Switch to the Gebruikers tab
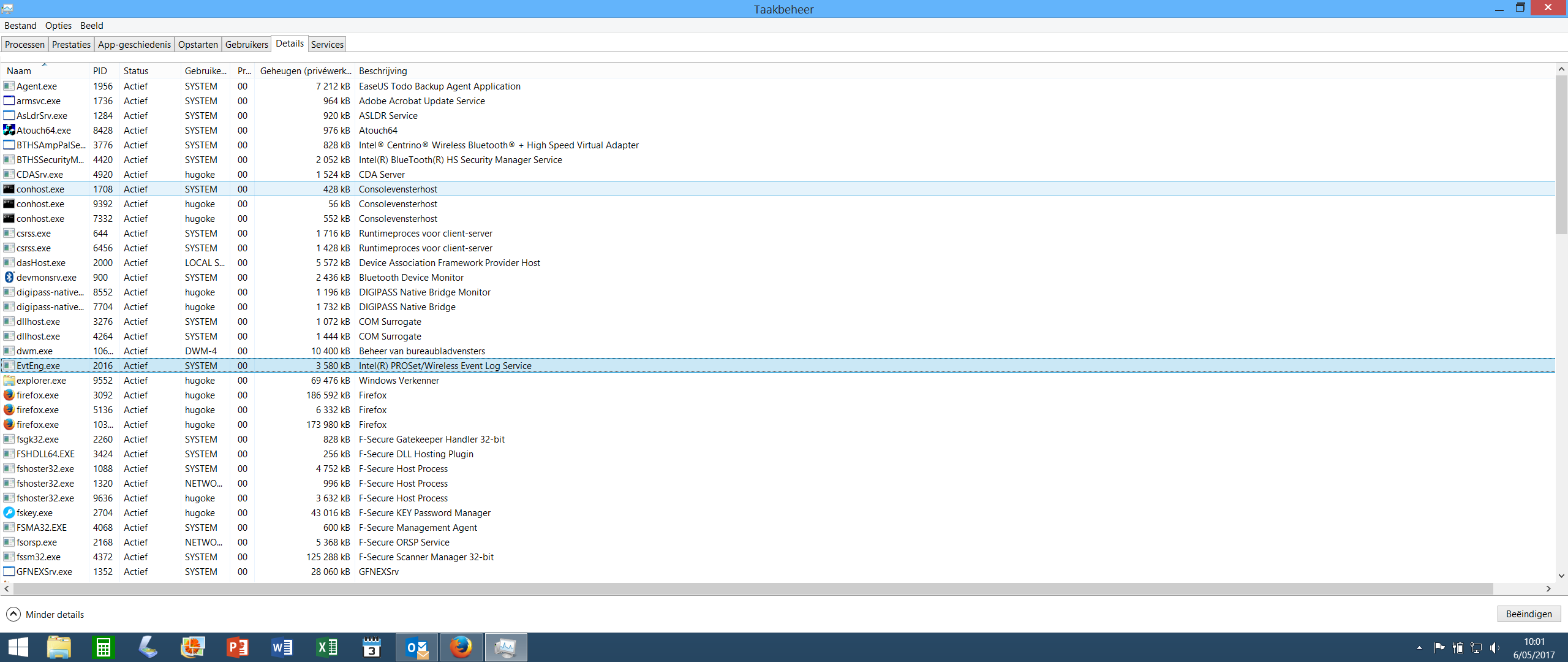Screen dimensions: 1568x662 [246, 44]
